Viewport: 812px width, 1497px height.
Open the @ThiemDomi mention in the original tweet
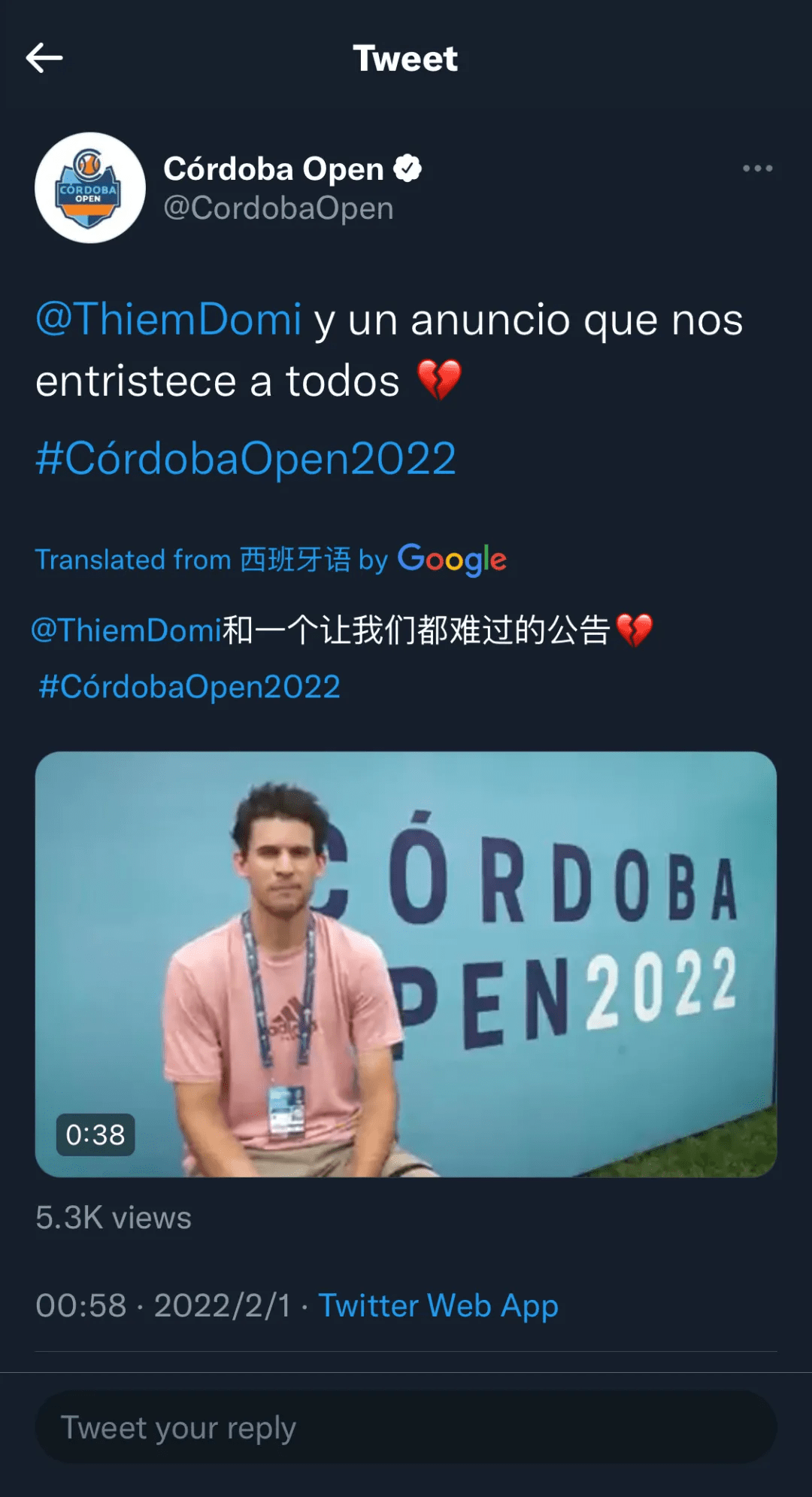coord(169,319)
